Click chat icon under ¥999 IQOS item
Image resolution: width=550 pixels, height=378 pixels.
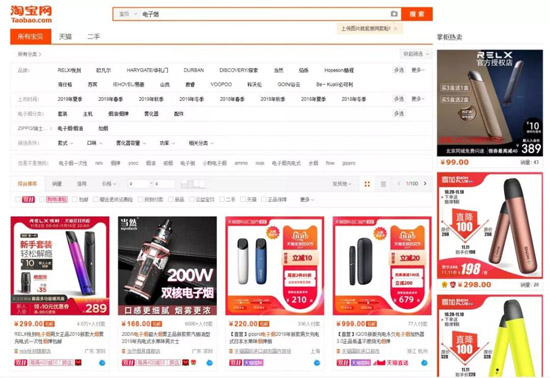[x=424, y=363]
